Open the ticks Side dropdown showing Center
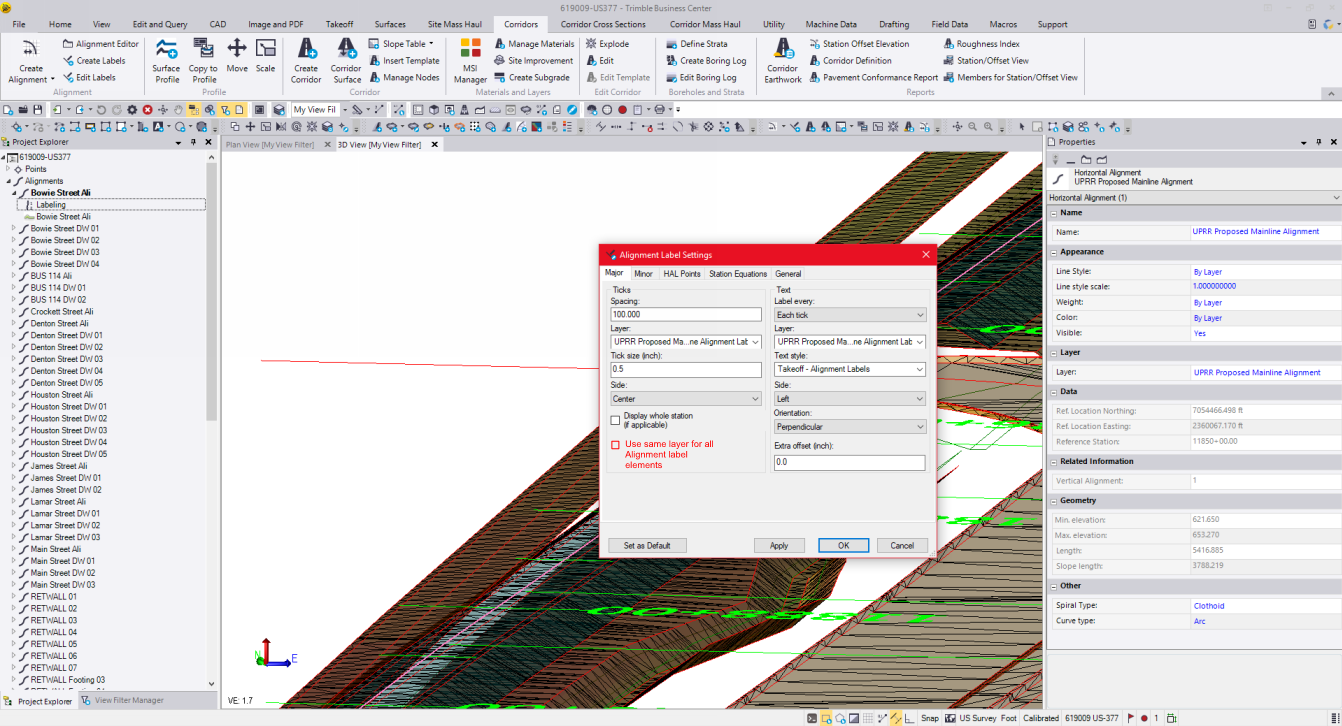1342x726 pixels. (x=686, y=399)
